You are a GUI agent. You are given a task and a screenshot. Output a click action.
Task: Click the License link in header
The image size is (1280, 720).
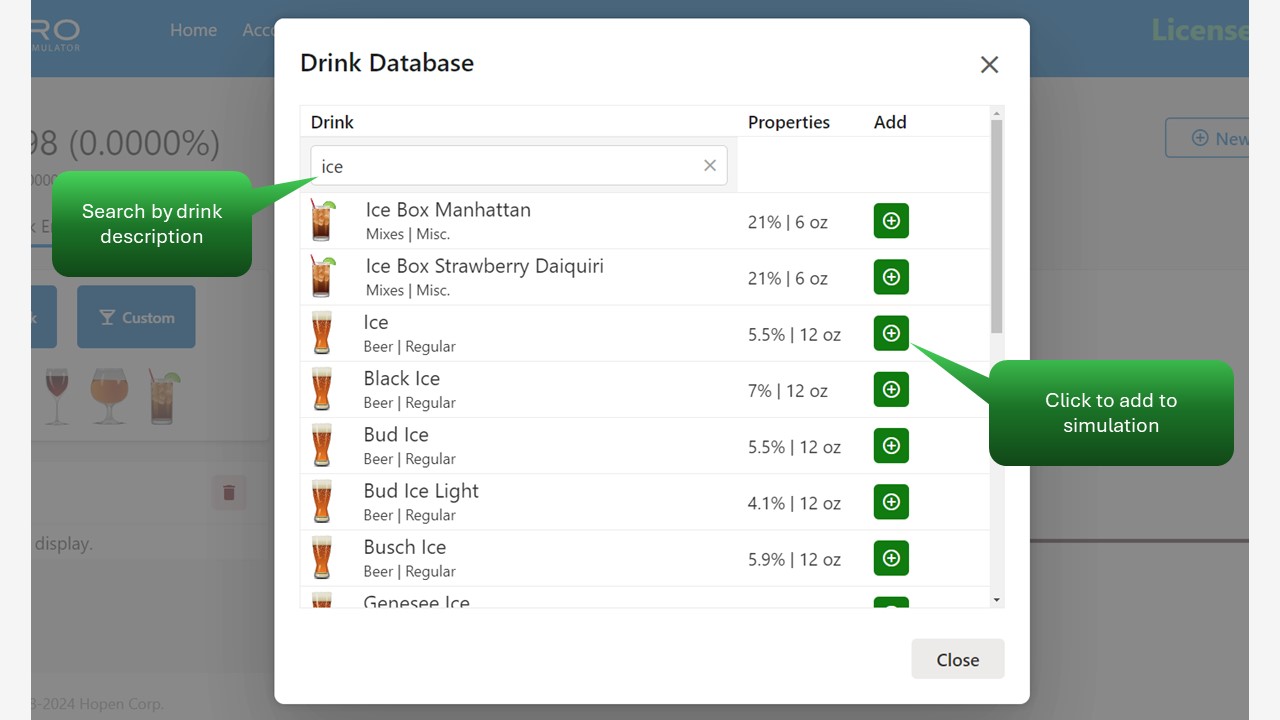coord(1200,30)
